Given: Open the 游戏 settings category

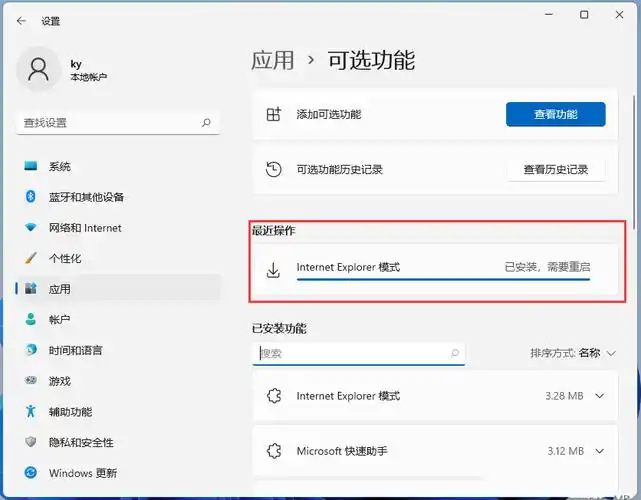Looking at the screenshot, I should 59,381.
